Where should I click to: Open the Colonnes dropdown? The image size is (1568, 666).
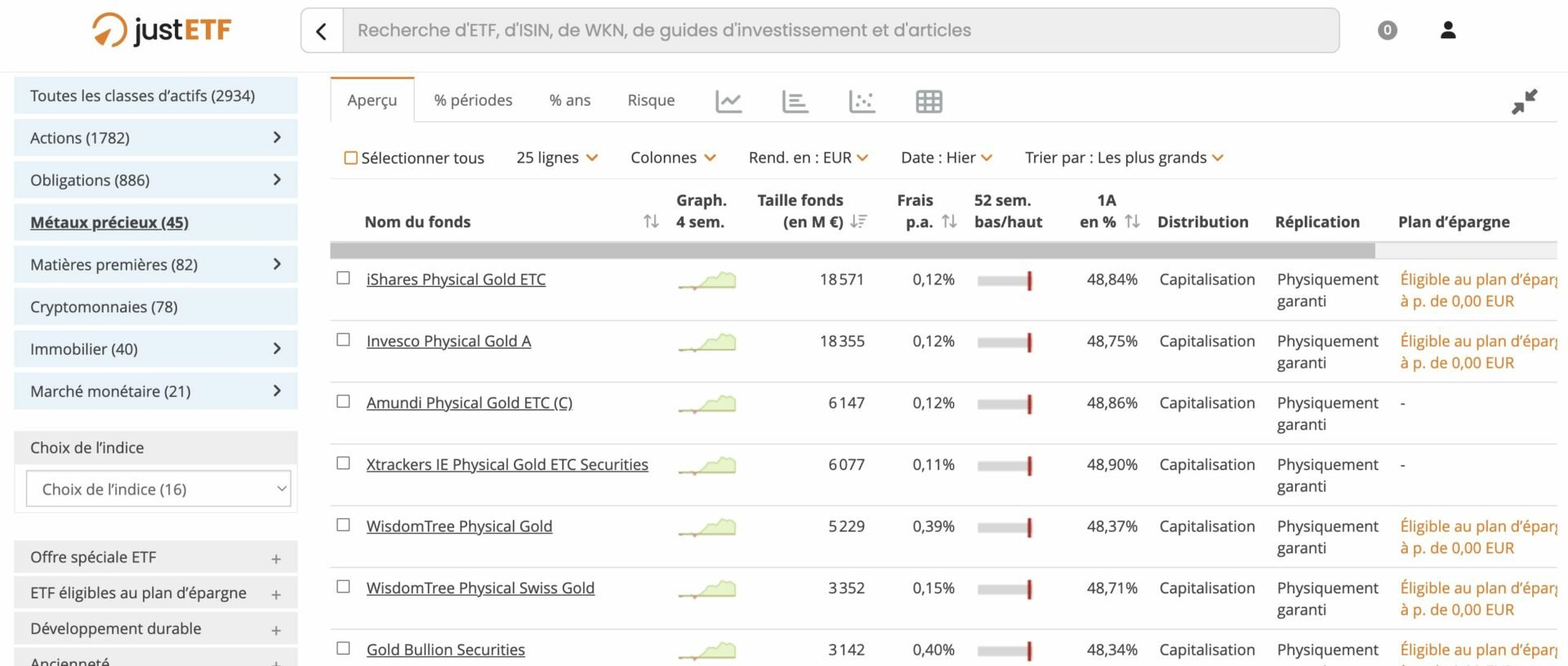coord(673,158)
